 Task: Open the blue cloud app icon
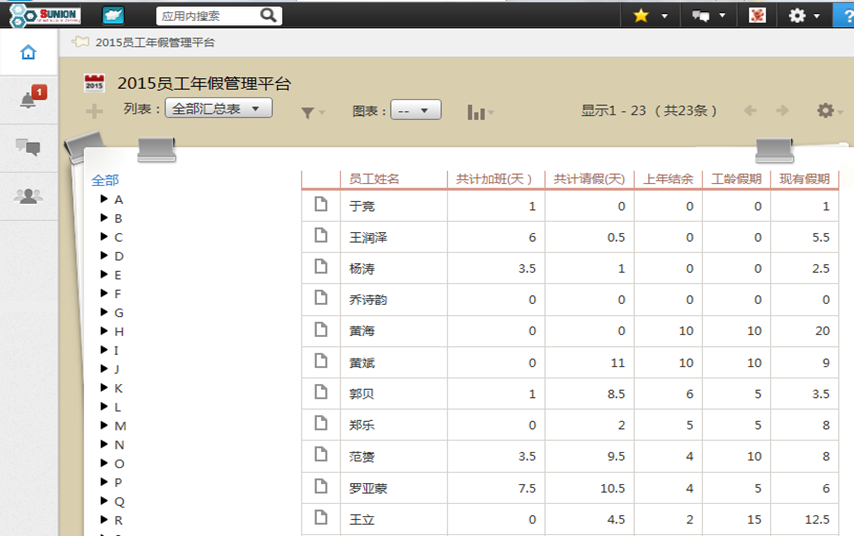(113, 15)
